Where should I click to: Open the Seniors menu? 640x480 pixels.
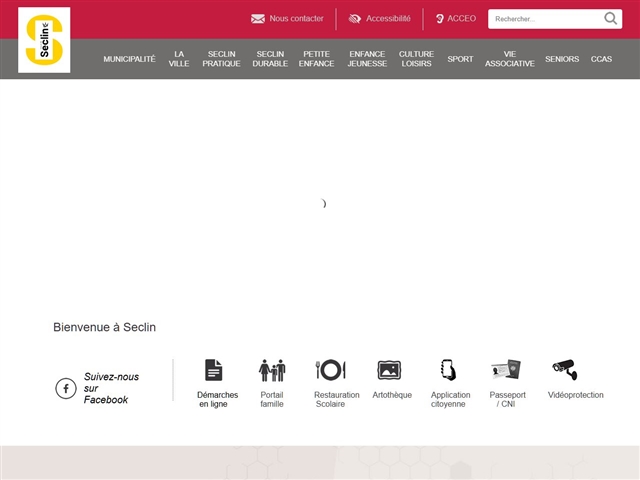pos(562,59)
